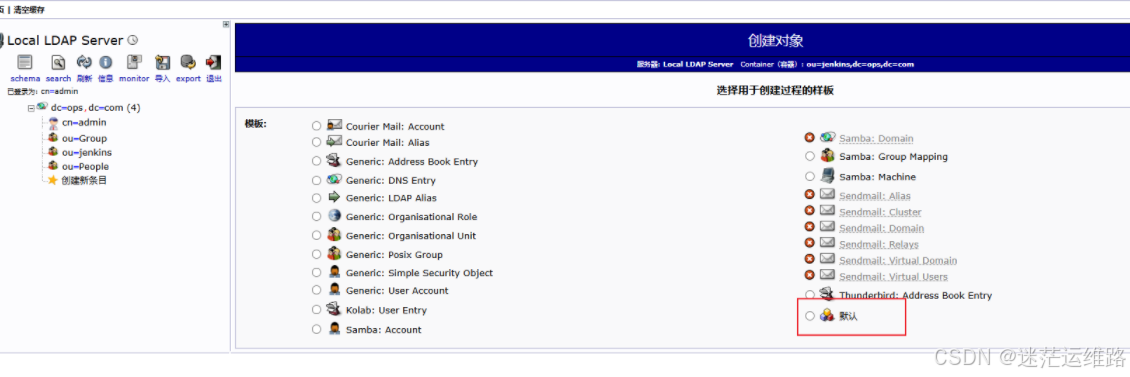Click the Generic: Posix Group icon
Viewport: 1130px width, 377px height.
[334, 254]
